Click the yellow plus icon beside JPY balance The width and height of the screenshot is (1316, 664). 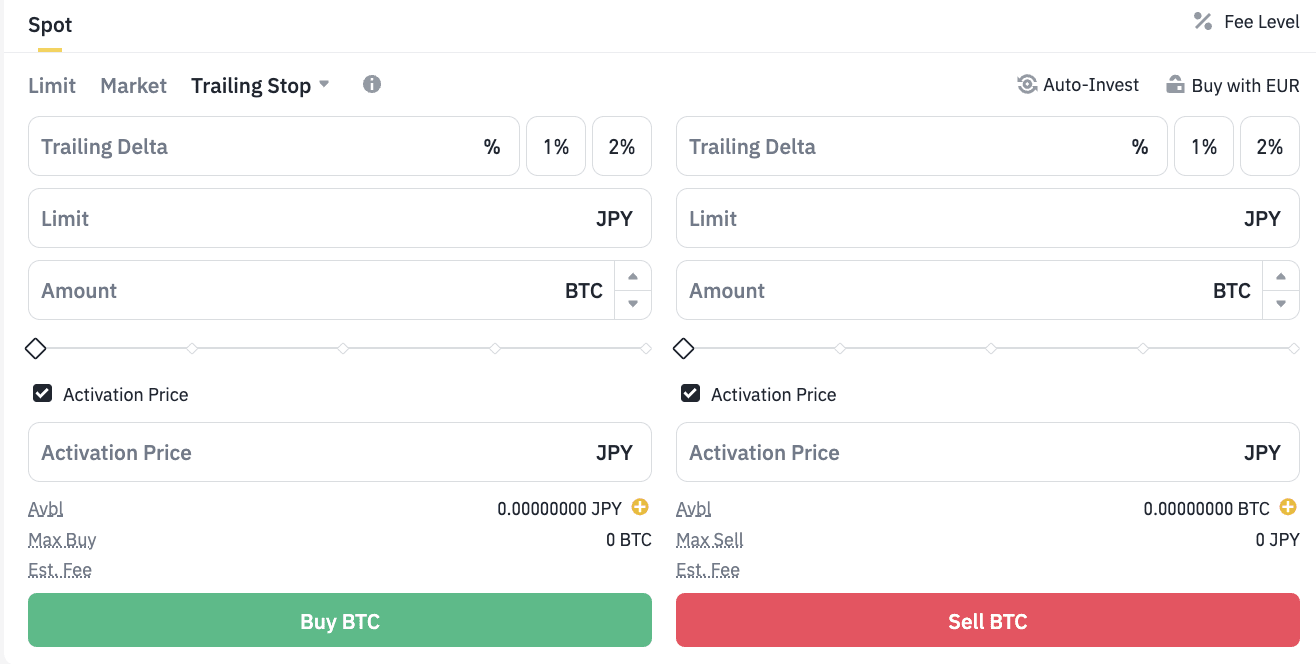coord(640,508)
